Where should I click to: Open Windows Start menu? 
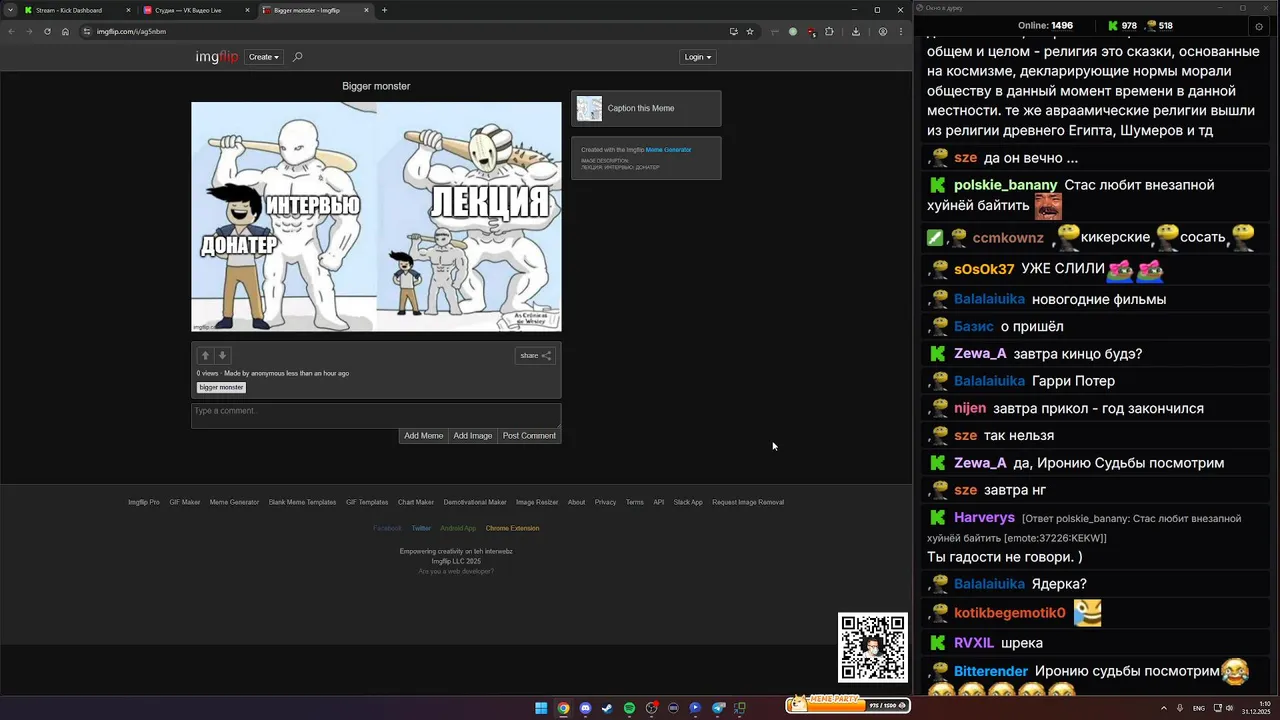(541, 708)
